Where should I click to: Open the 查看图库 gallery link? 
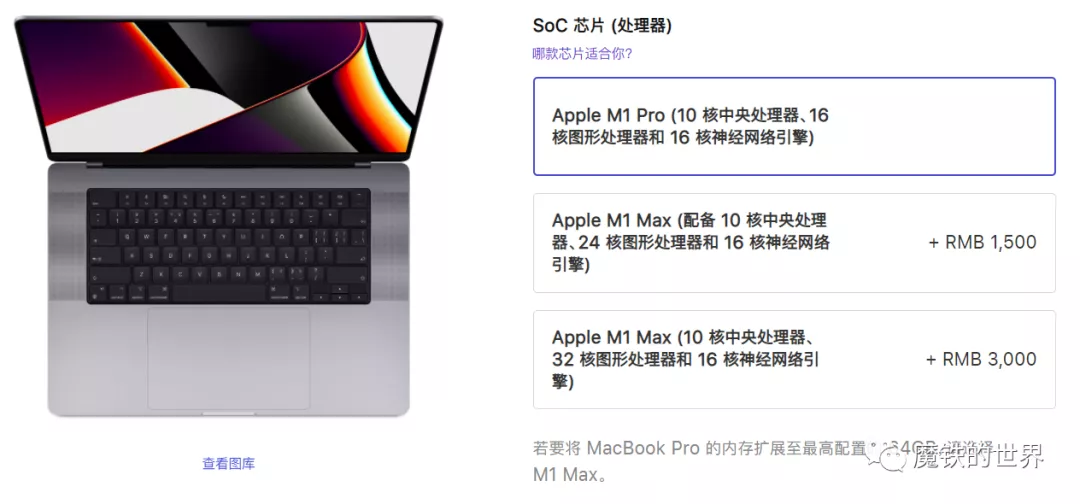coord(229,463)
